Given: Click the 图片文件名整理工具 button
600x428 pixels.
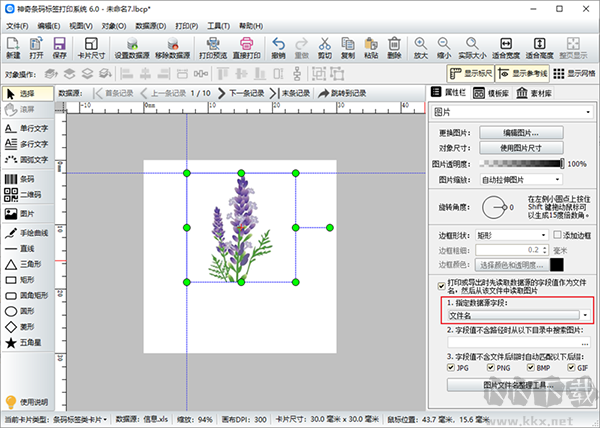Looking at the screenshot, I should [x=518, y=385].
